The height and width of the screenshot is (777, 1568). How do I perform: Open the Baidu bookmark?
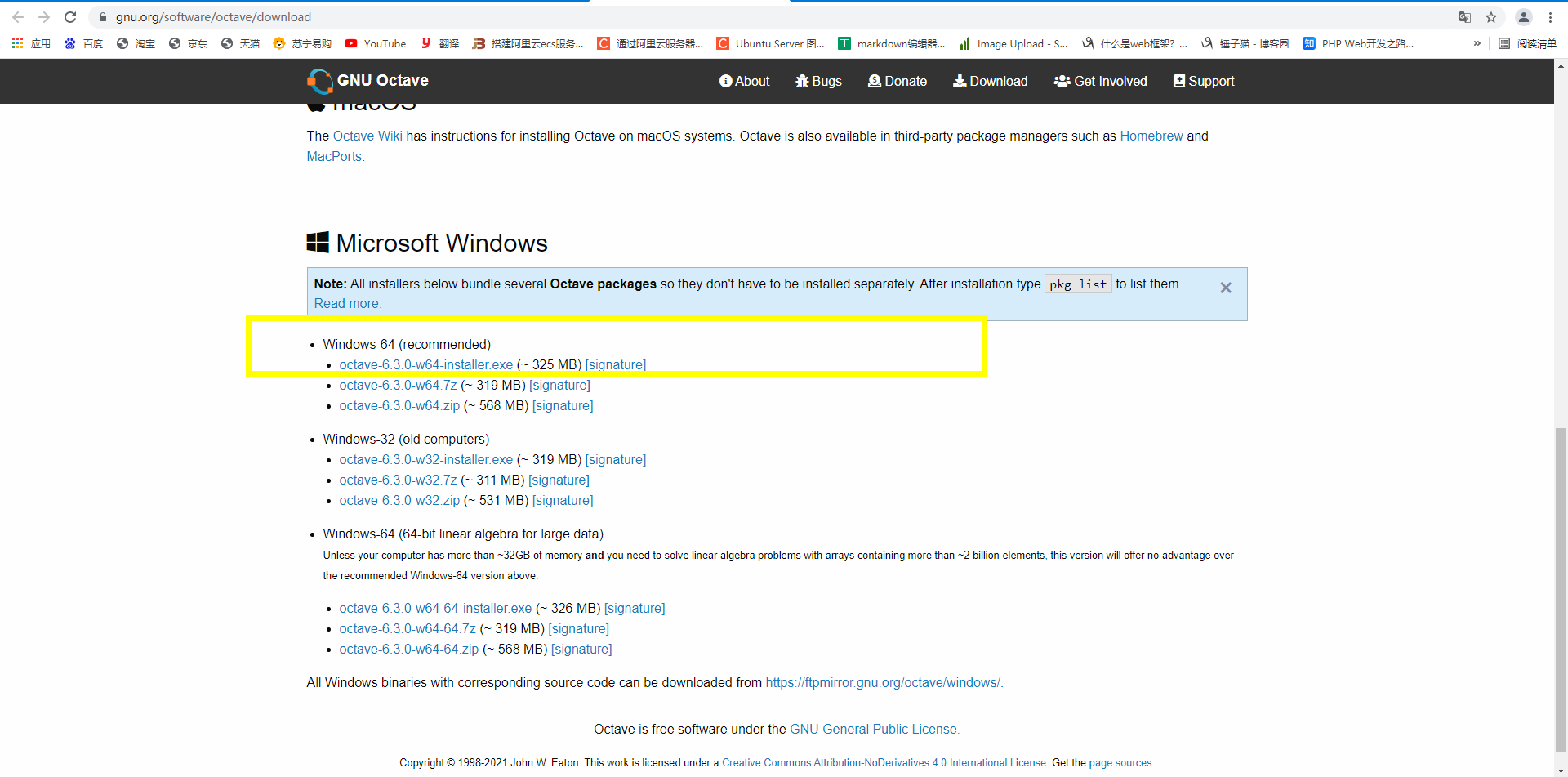(x=84, y=43)
